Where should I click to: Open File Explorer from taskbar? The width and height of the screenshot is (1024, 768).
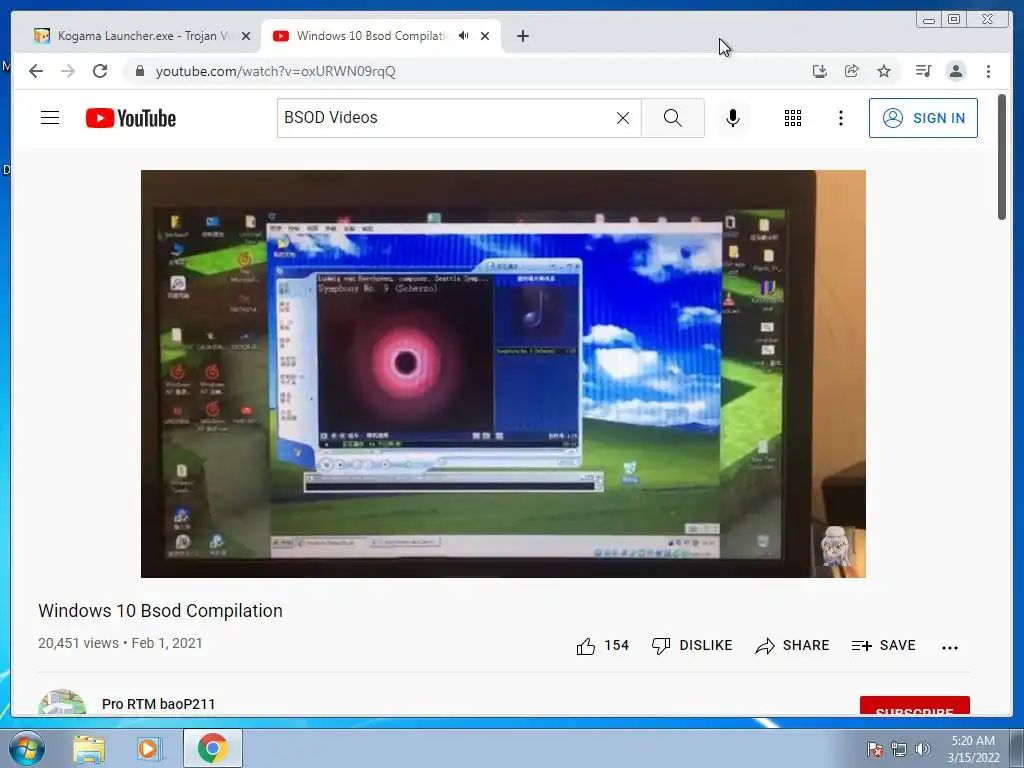(x=88, y=749)
